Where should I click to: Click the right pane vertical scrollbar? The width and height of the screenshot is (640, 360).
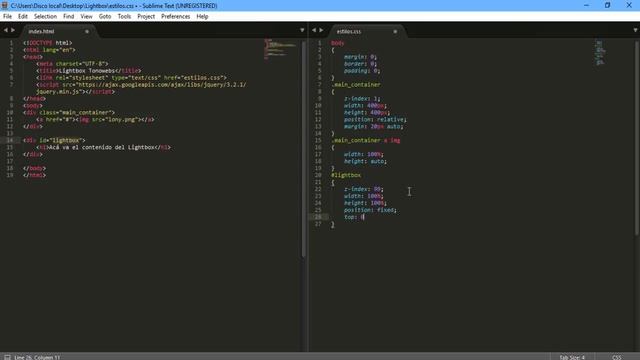click(637, 138)
